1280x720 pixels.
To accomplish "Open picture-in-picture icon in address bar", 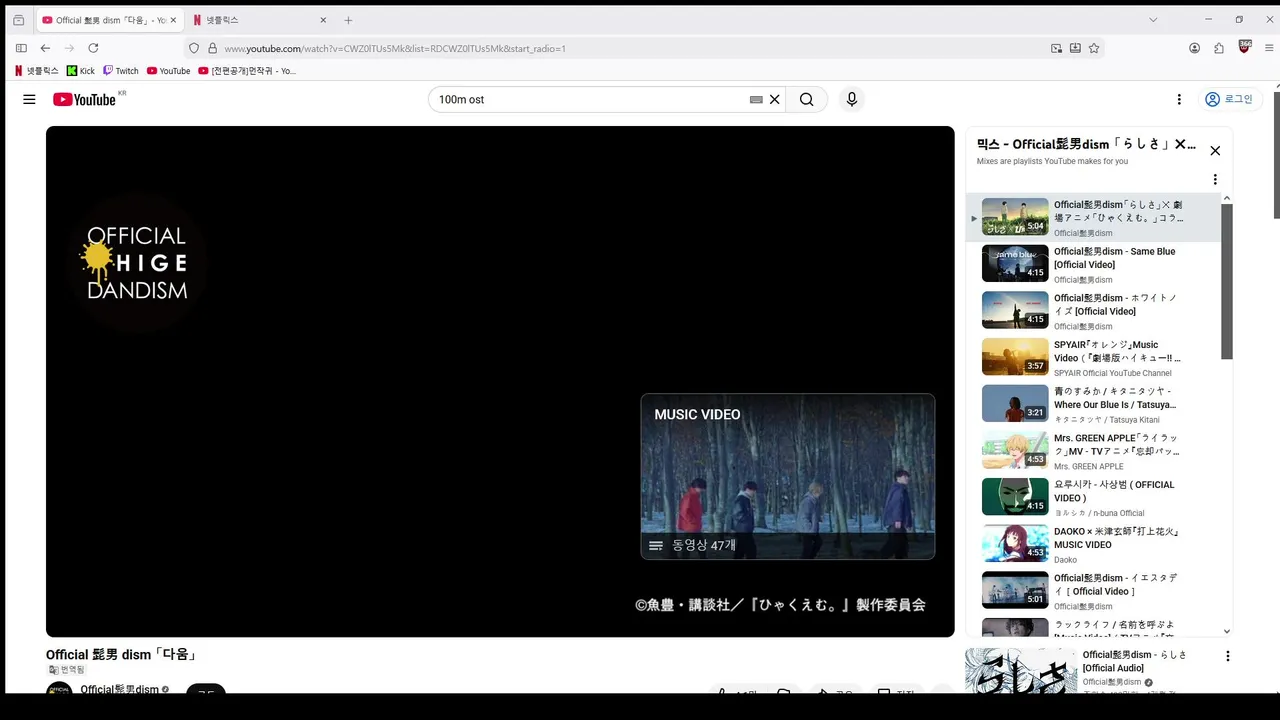I will coord(1056,48).
